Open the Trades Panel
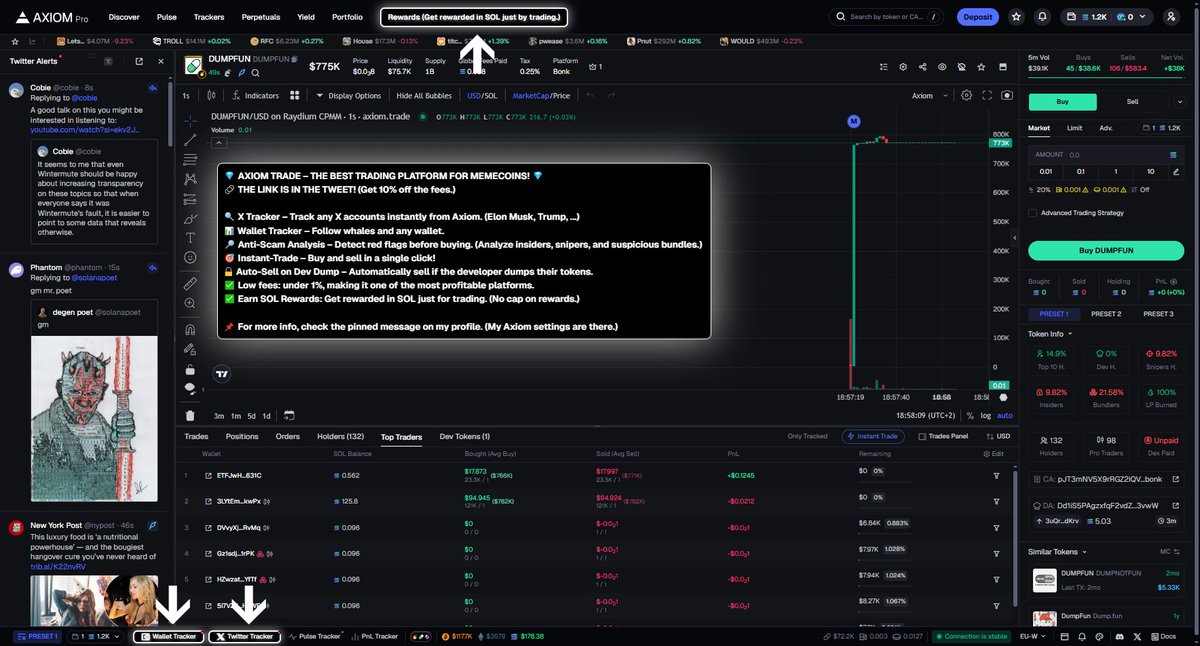 tap(942, 437)
